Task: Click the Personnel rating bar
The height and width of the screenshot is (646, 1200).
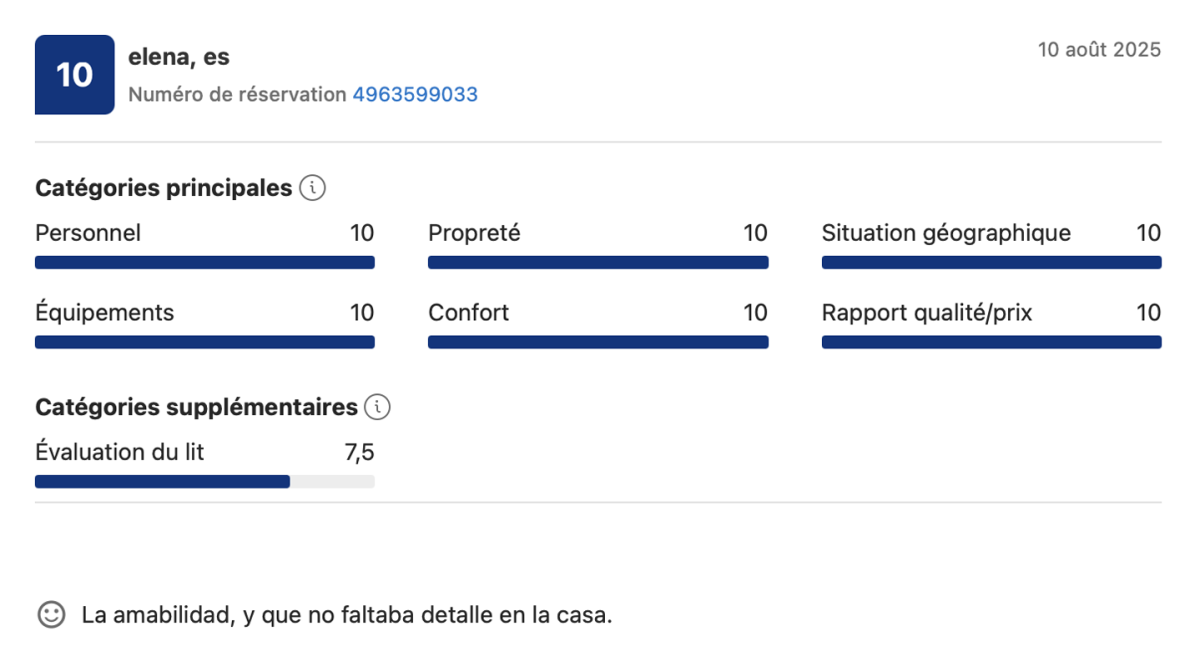Action: (205, 262)
